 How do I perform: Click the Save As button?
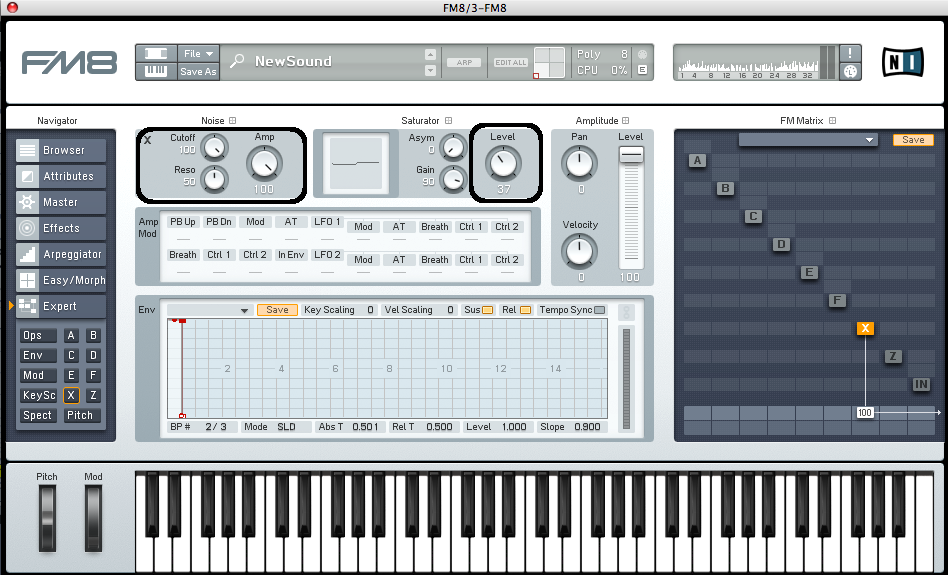tap(198, 71)
